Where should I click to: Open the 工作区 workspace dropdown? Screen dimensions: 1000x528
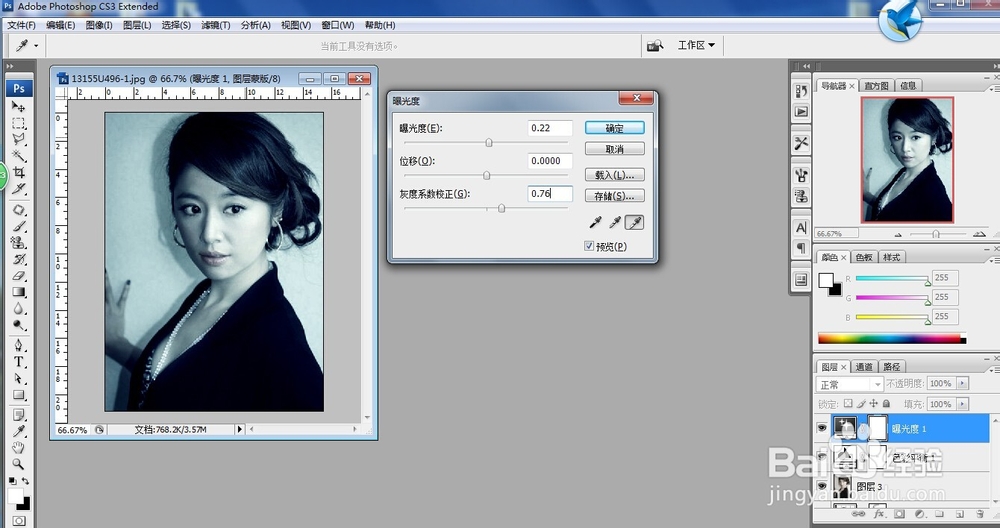click(696, 45)
